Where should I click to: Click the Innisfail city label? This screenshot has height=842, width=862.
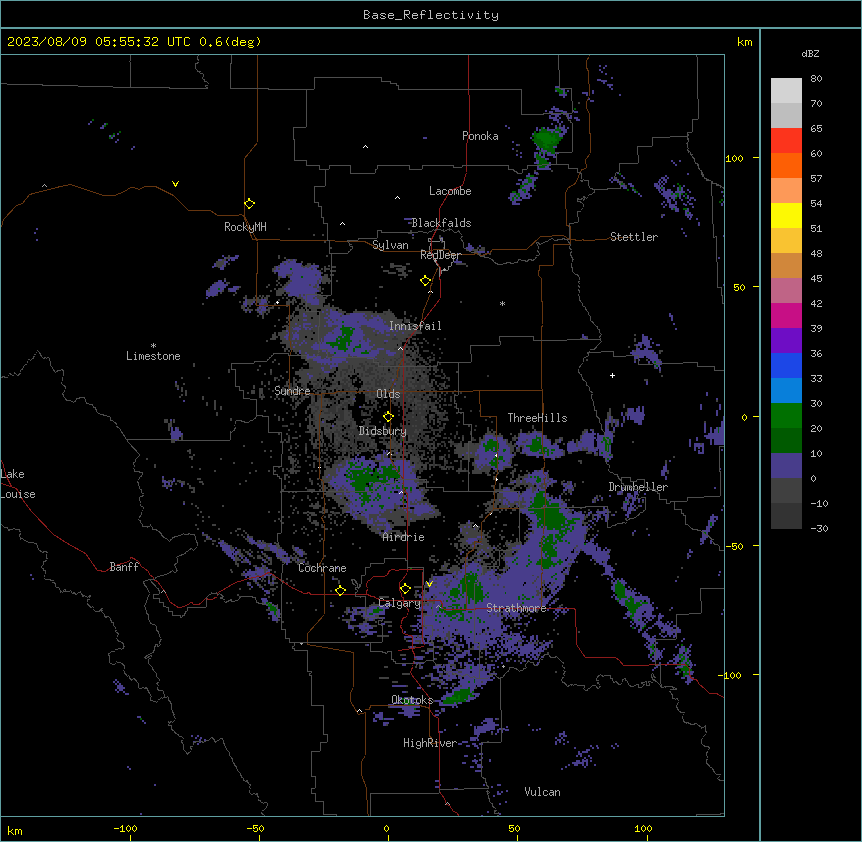(415, 326)
